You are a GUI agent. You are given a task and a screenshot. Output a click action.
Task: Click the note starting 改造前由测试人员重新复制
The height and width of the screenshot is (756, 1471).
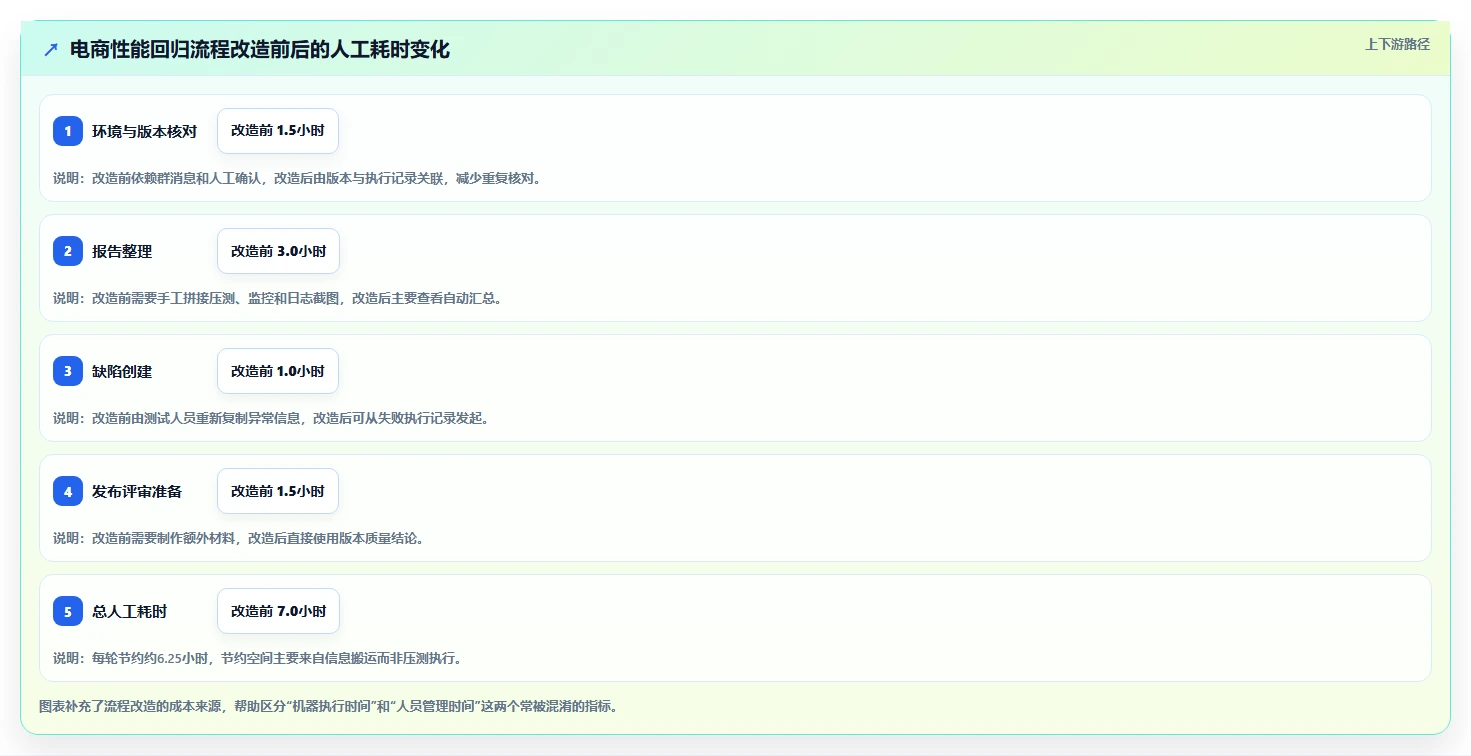coord(271,418)
